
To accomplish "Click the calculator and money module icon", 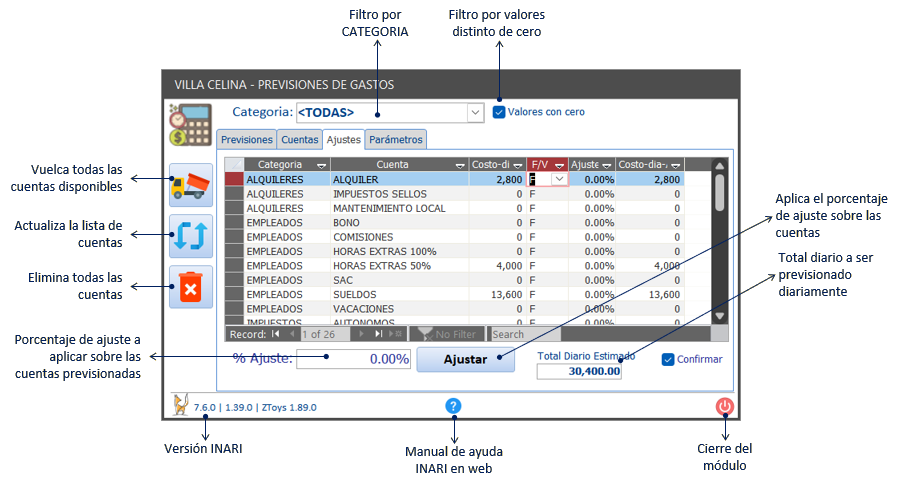I will coord(189,125).
